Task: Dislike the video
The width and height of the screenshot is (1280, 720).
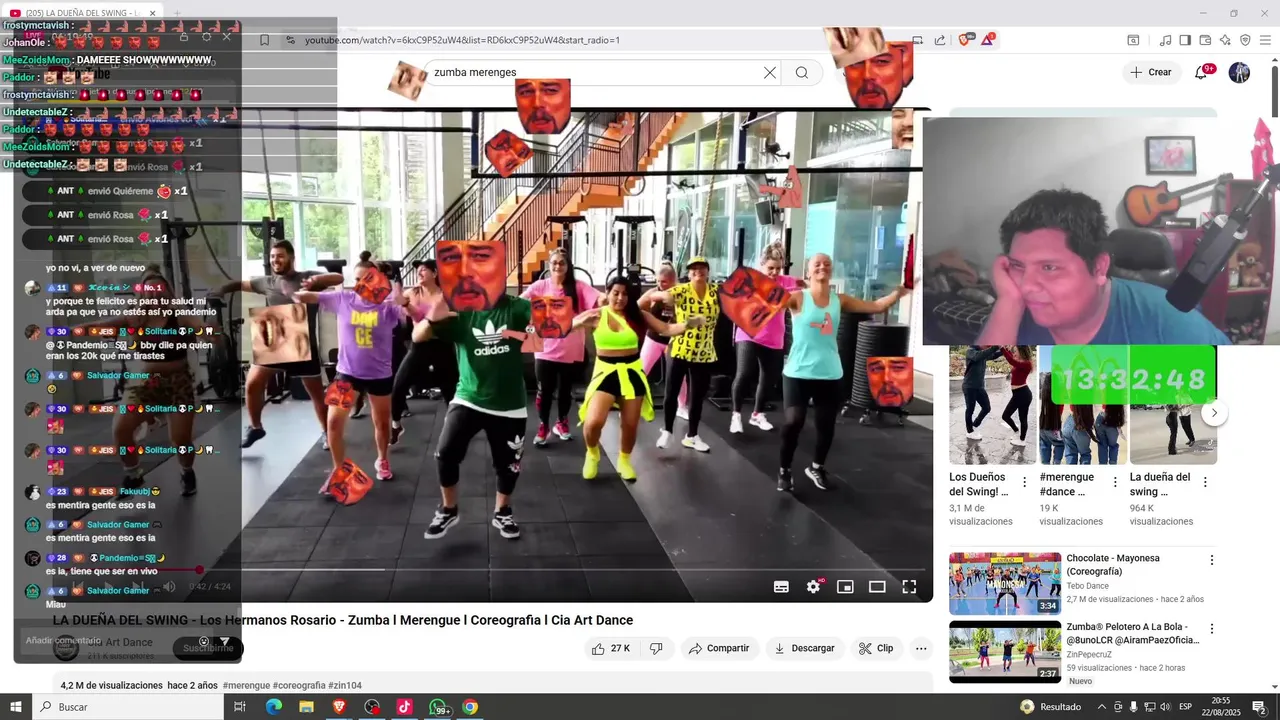Action: click(656, 648)
